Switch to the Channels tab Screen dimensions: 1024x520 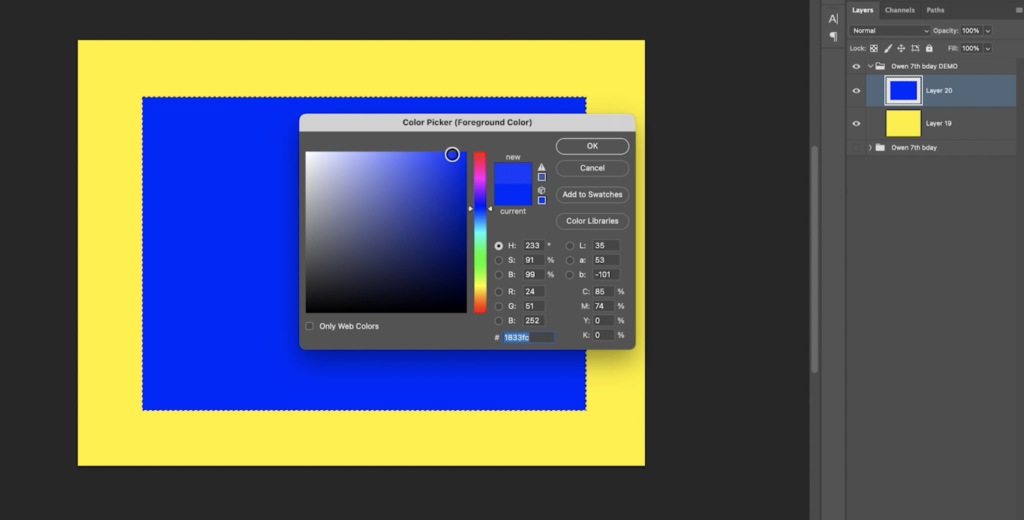pyautogui.click(x=899, y=10)
